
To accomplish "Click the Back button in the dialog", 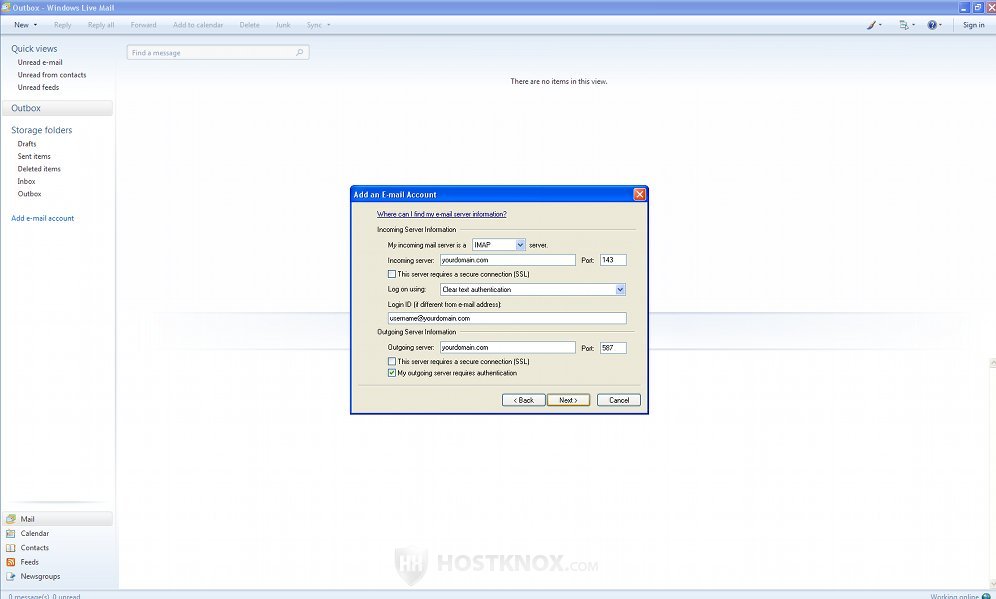I will click(523, 400).
